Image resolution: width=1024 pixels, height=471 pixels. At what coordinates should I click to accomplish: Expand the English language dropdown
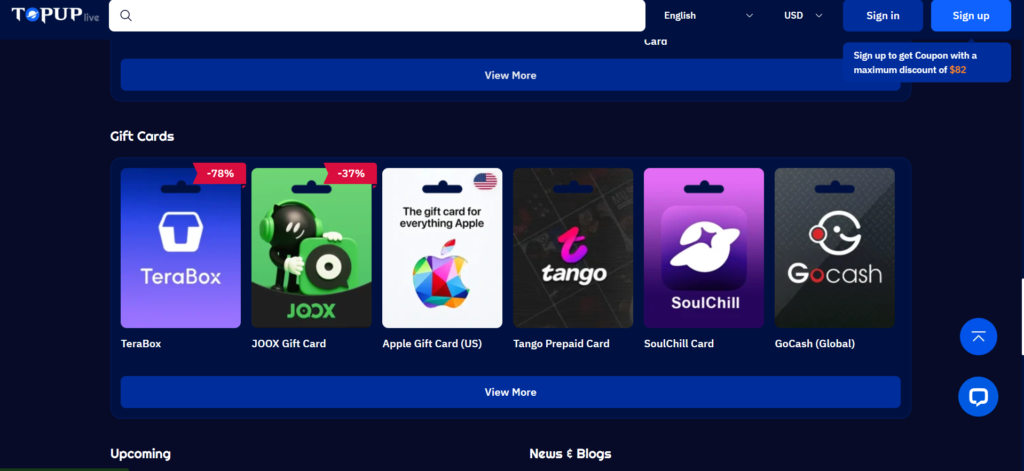coord(709,16)
